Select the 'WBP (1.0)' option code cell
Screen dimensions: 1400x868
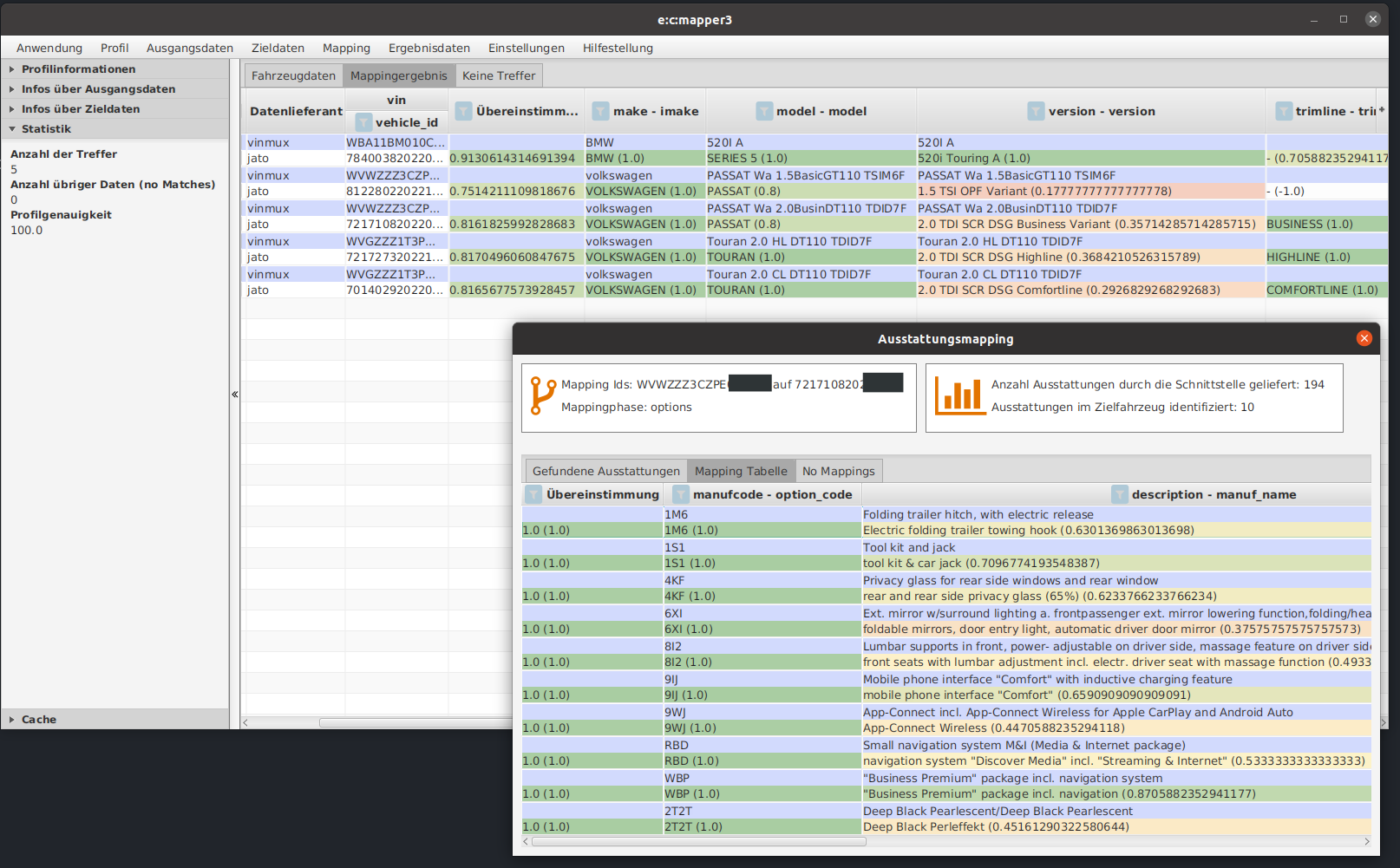pos(762,793)
